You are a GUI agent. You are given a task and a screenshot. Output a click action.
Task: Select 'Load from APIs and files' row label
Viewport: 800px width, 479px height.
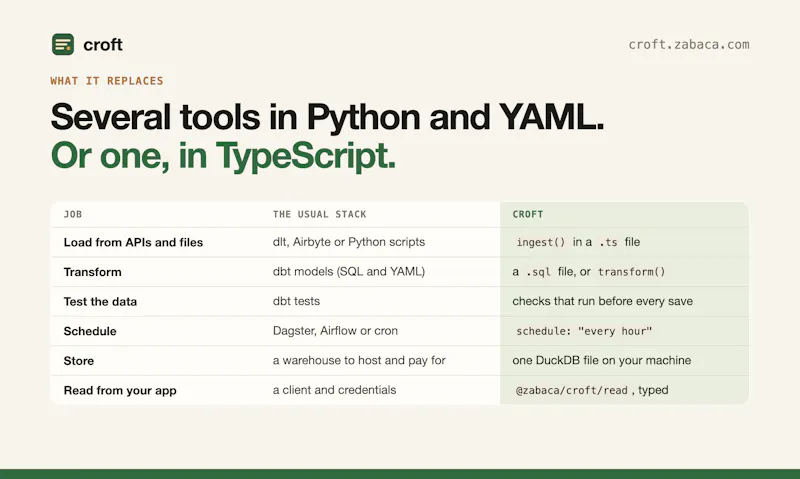click(133, 242)
